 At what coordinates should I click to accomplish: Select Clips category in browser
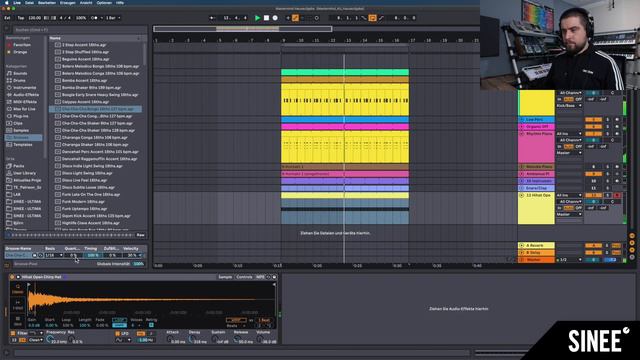[x=18, y=123]
